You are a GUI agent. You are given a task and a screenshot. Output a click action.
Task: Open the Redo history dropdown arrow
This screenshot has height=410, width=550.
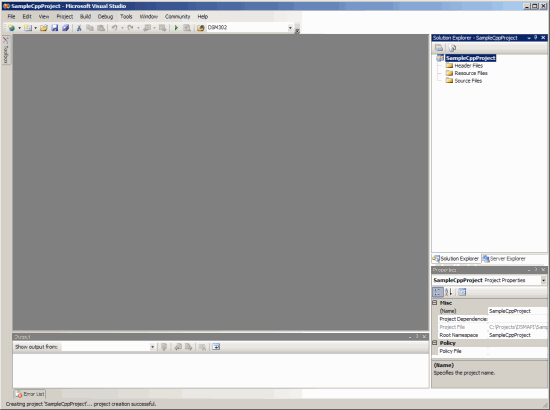click(138, 28)
